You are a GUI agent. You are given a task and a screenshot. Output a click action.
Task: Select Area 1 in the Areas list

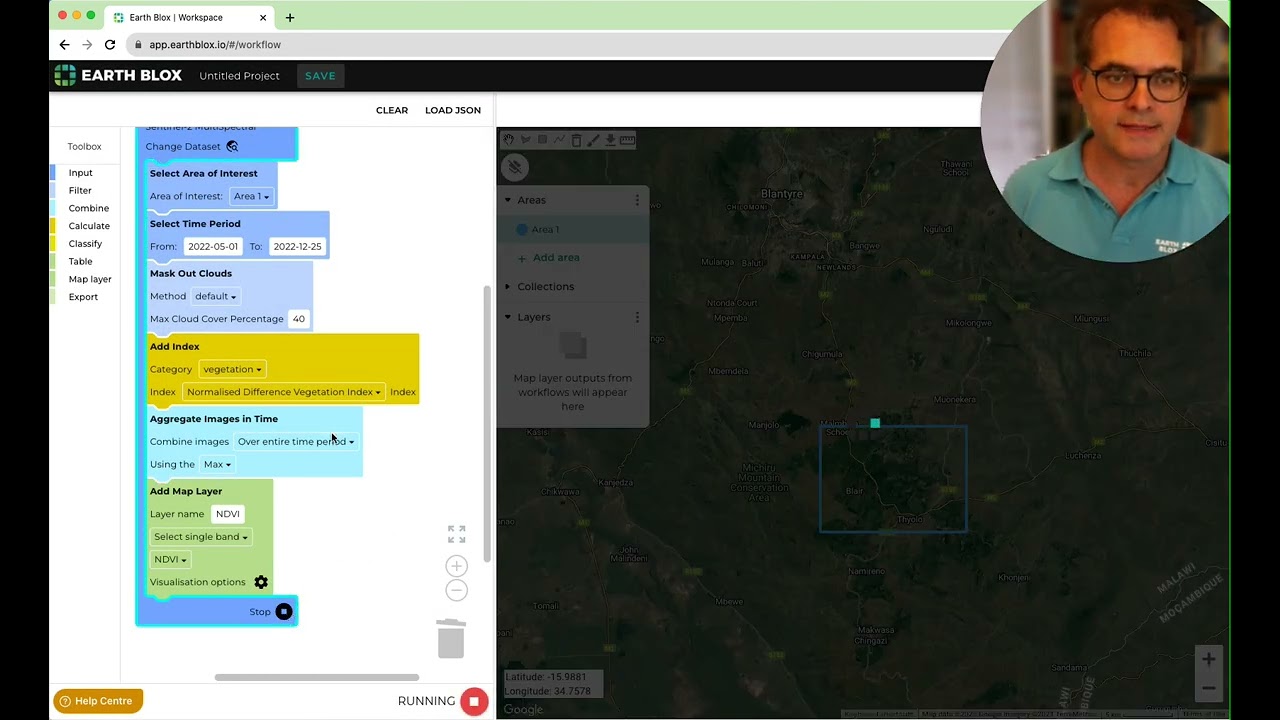[x=573, y=230]
